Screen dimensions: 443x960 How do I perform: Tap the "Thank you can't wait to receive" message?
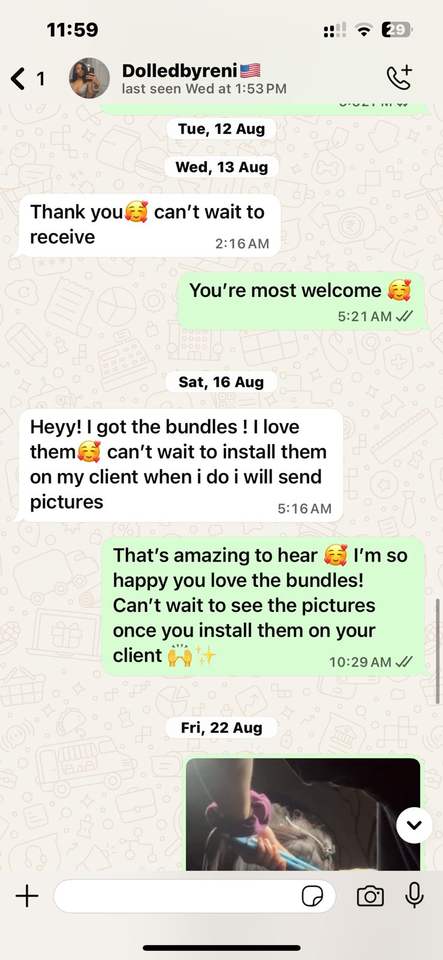[149, 225]
